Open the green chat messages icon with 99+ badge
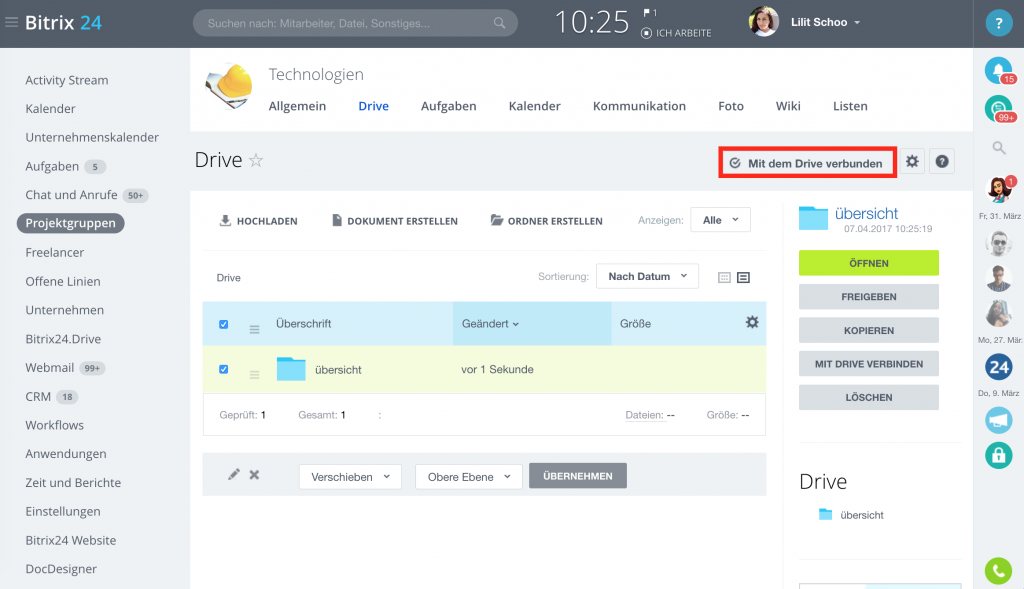1024x589 pixels. pyautogui.click(x=999, y=108)
